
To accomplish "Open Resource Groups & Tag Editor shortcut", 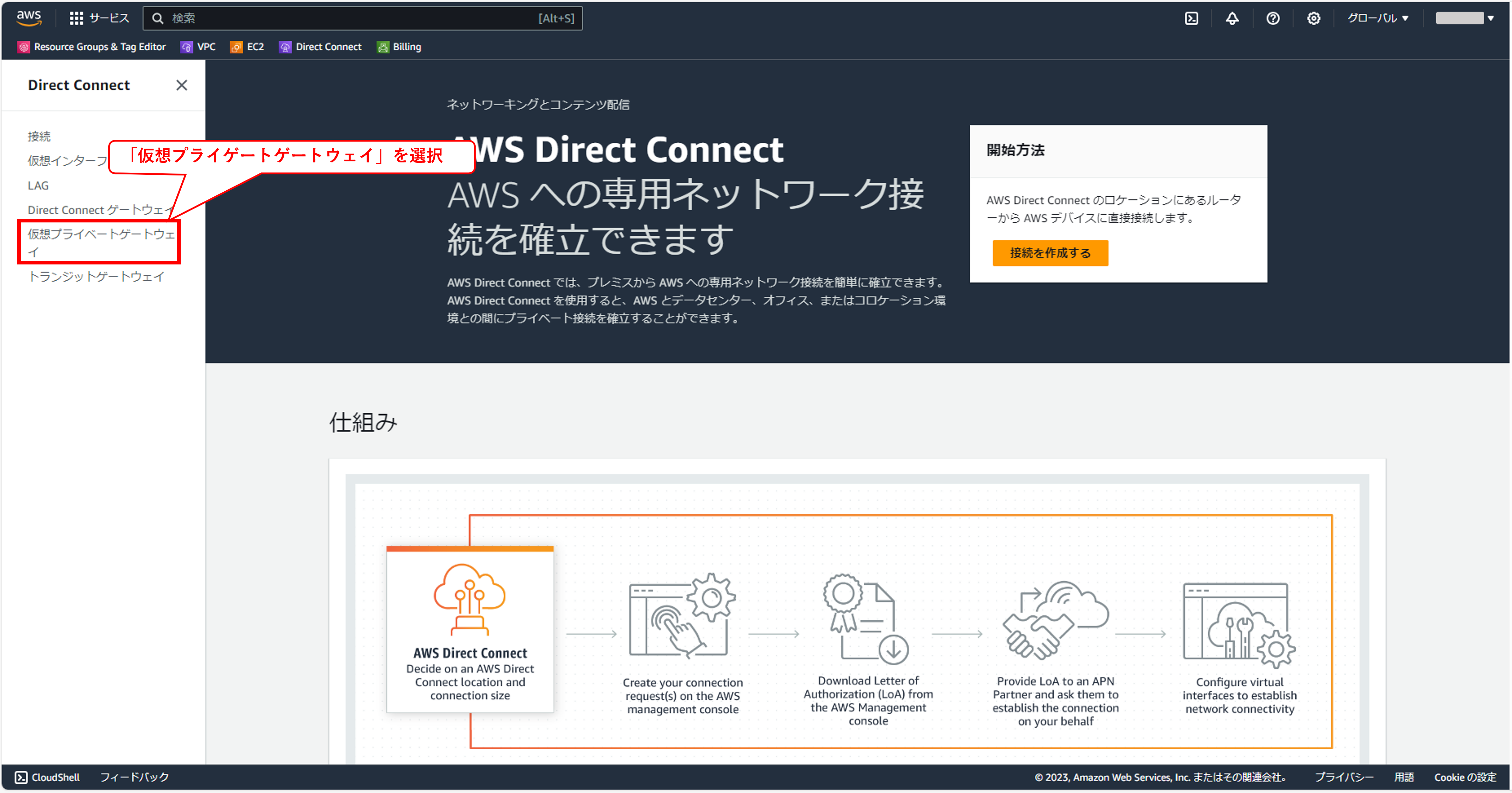I will [x=92, y=47].
